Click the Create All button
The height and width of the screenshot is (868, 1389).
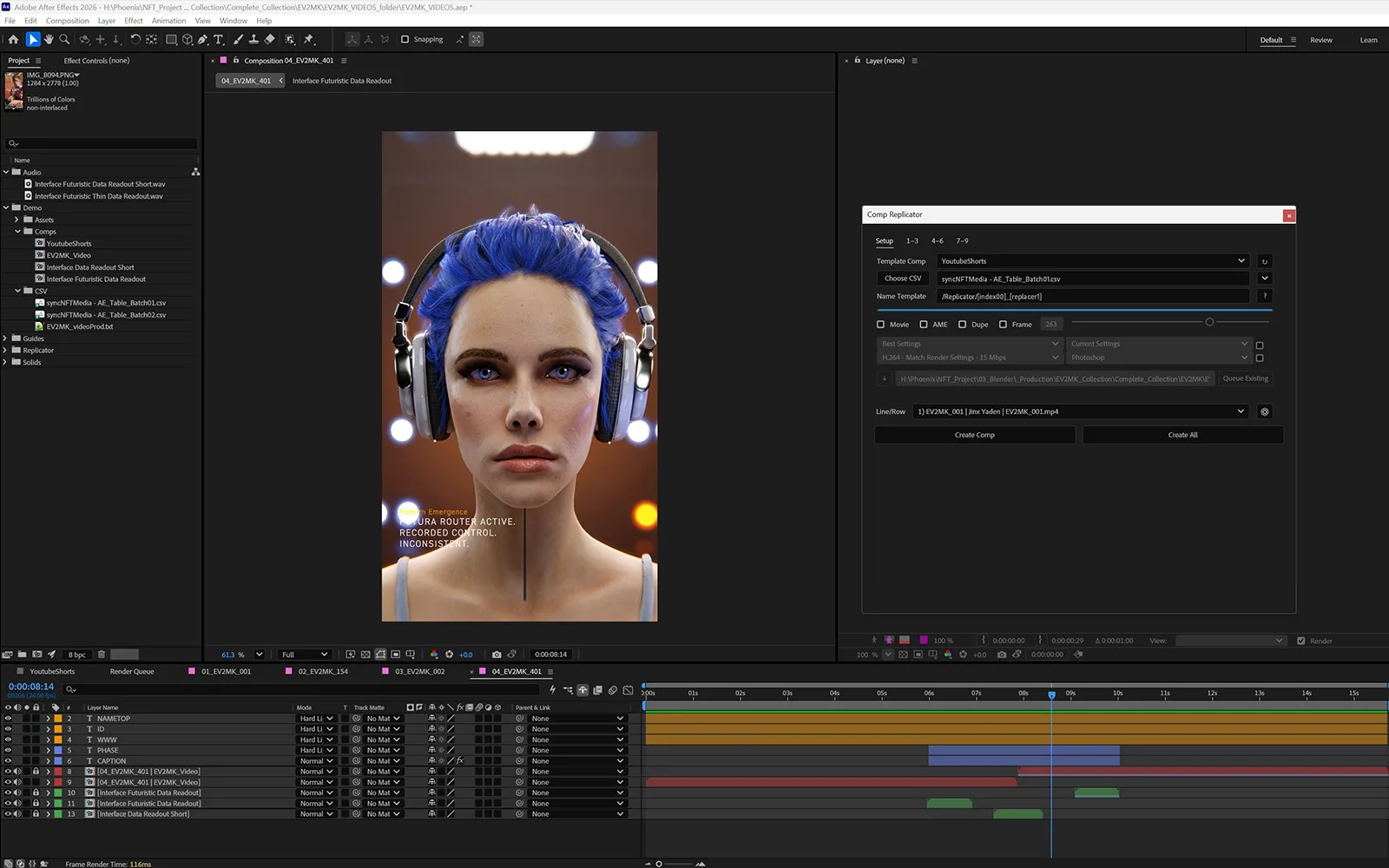click(x=1182, y=435)
